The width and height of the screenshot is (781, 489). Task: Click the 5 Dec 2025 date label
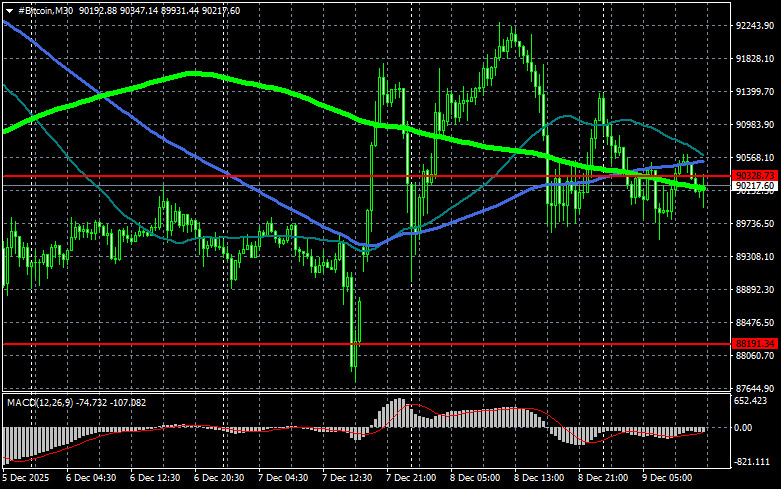(x=25, y=478)
